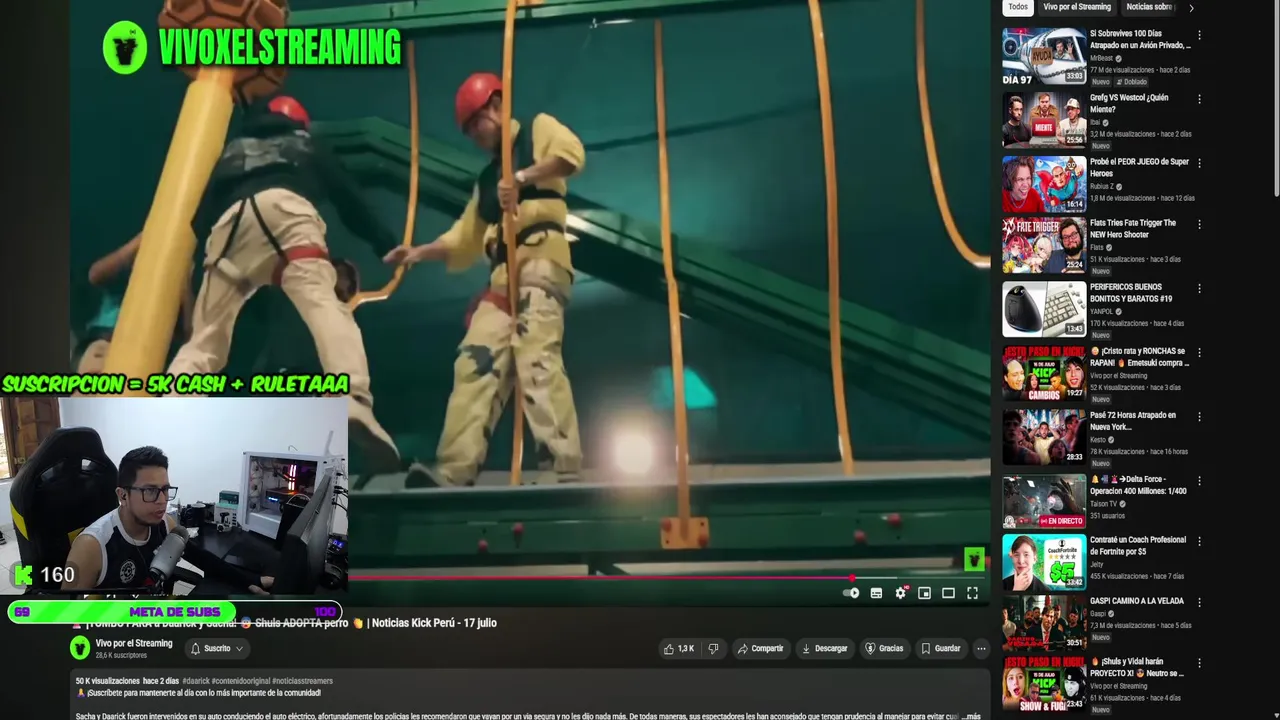Open options menu for Cristo rata video
Viewport: 1280px width, 720px height.
coord(1199,352)
